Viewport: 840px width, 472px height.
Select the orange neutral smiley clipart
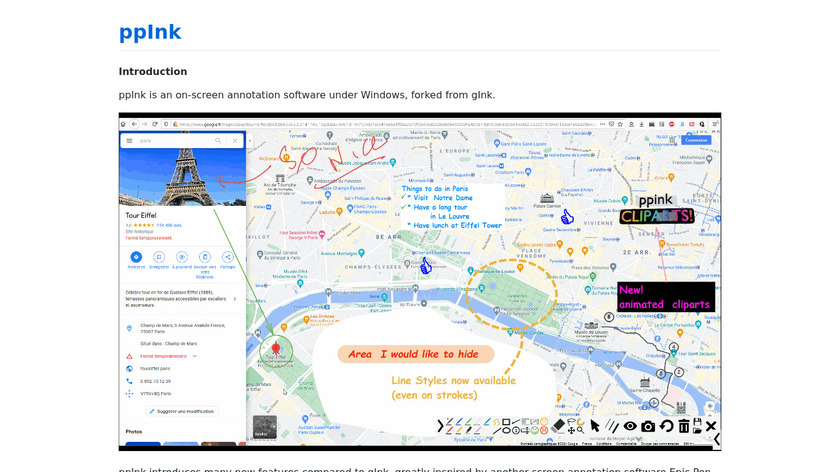pyautogui.click(x=544, y=422)
